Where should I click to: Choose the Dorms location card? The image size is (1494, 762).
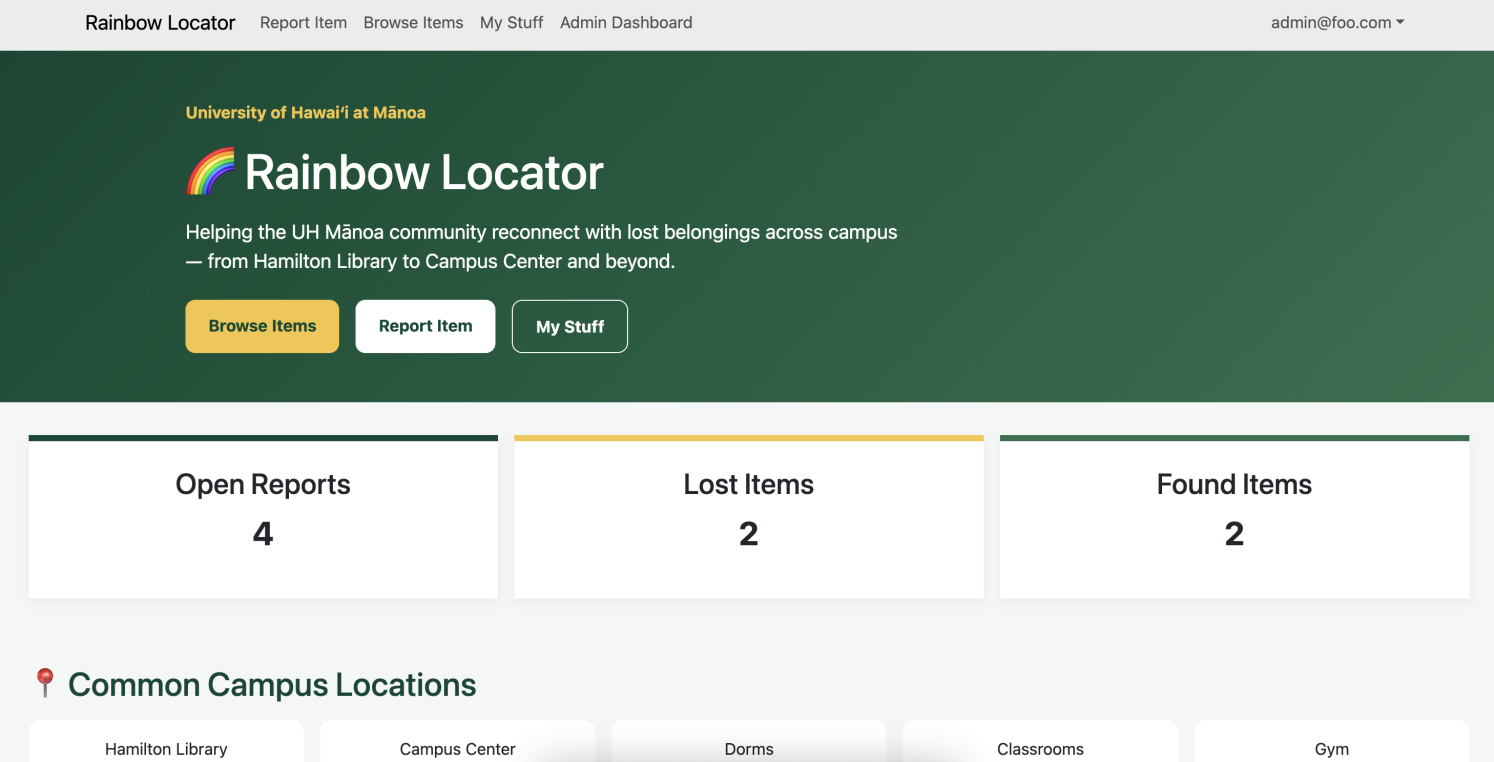pyautogui.click(x=749, y=742)
